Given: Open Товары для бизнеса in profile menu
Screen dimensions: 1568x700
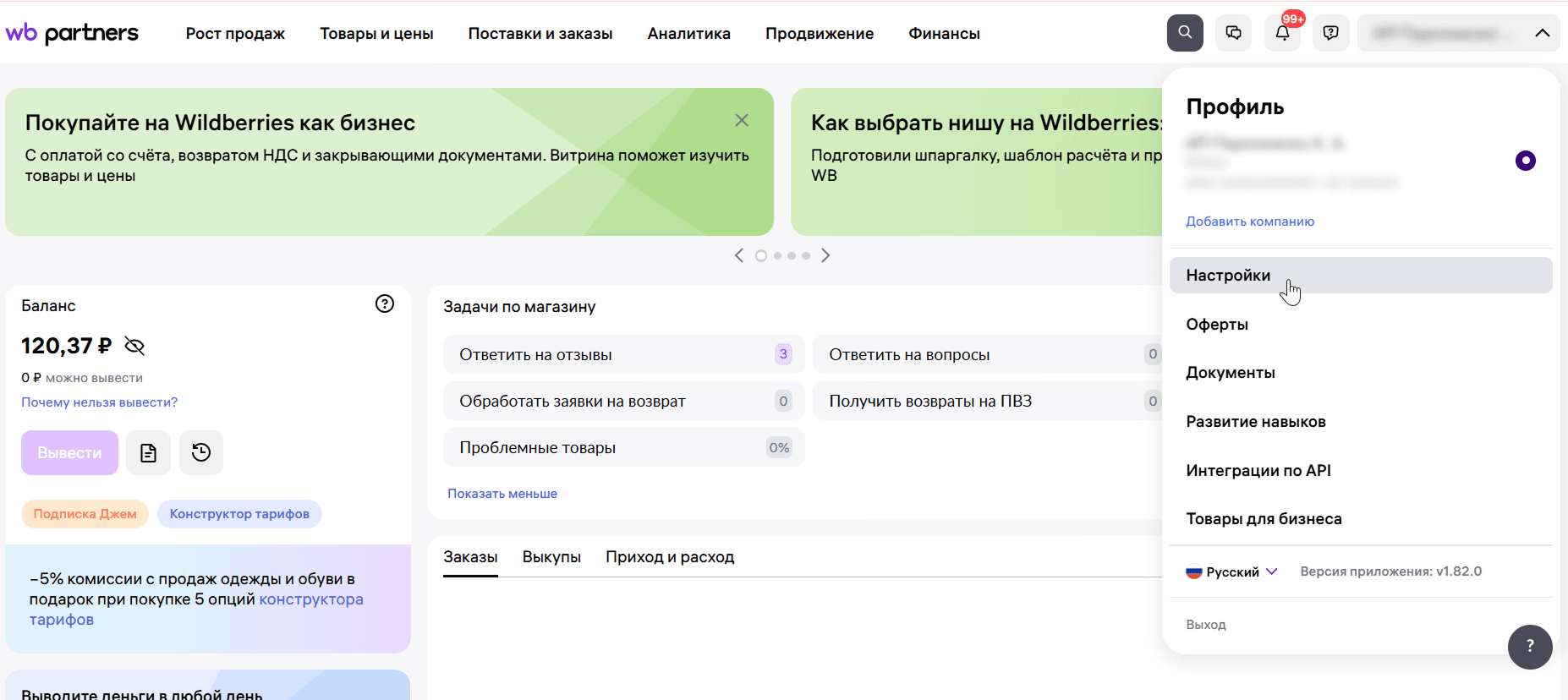Looking at the screenshot, I should 1361,519.
